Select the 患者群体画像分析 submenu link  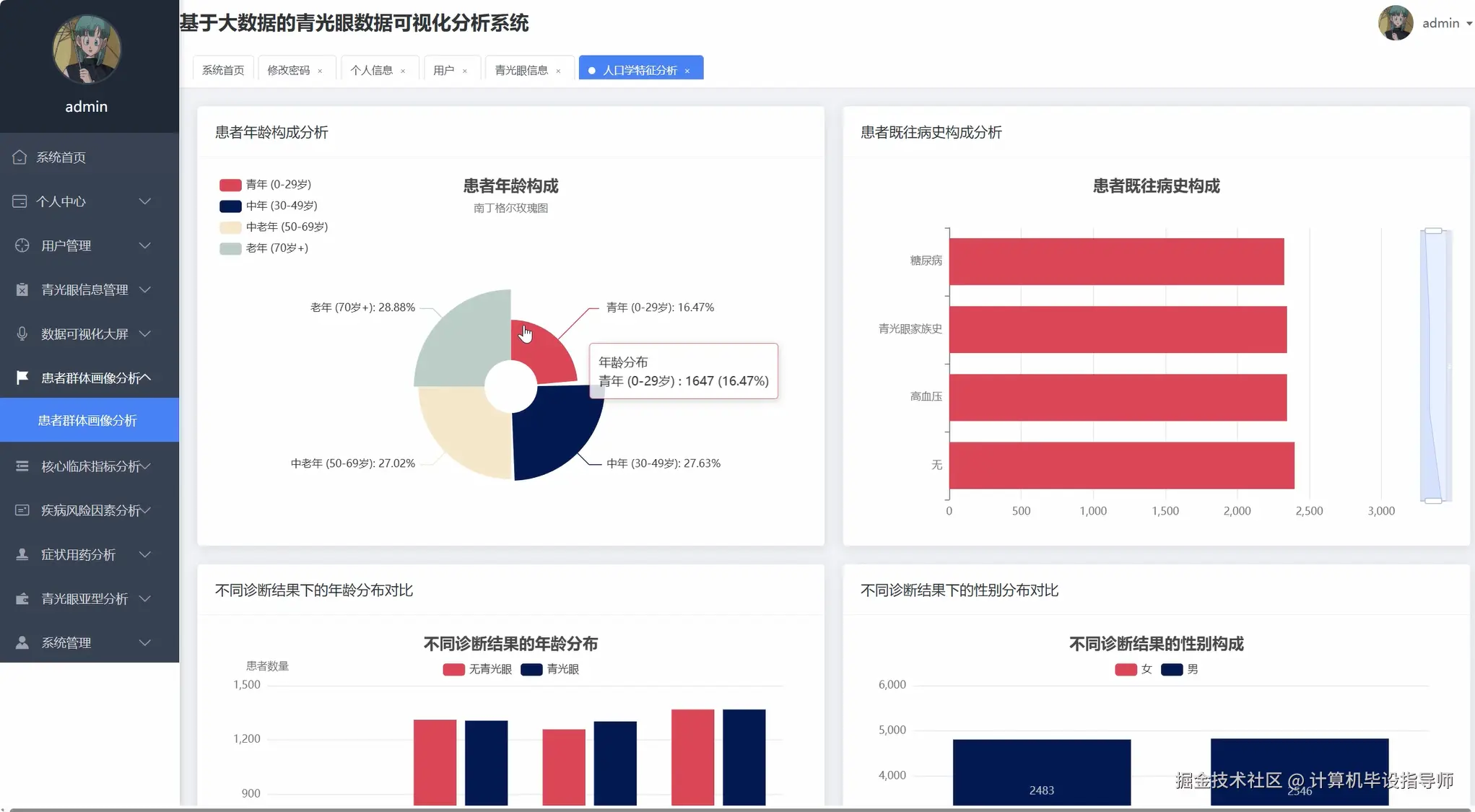[x=87, y=420]
